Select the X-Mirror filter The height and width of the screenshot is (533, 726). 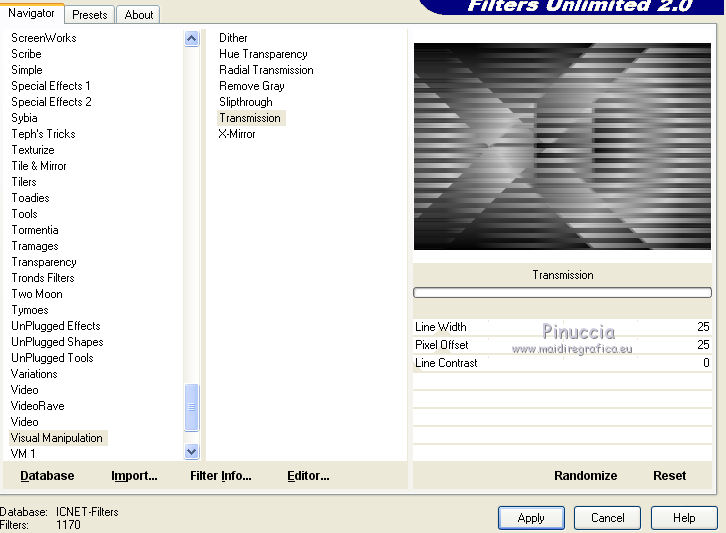[x=237, y=134]
